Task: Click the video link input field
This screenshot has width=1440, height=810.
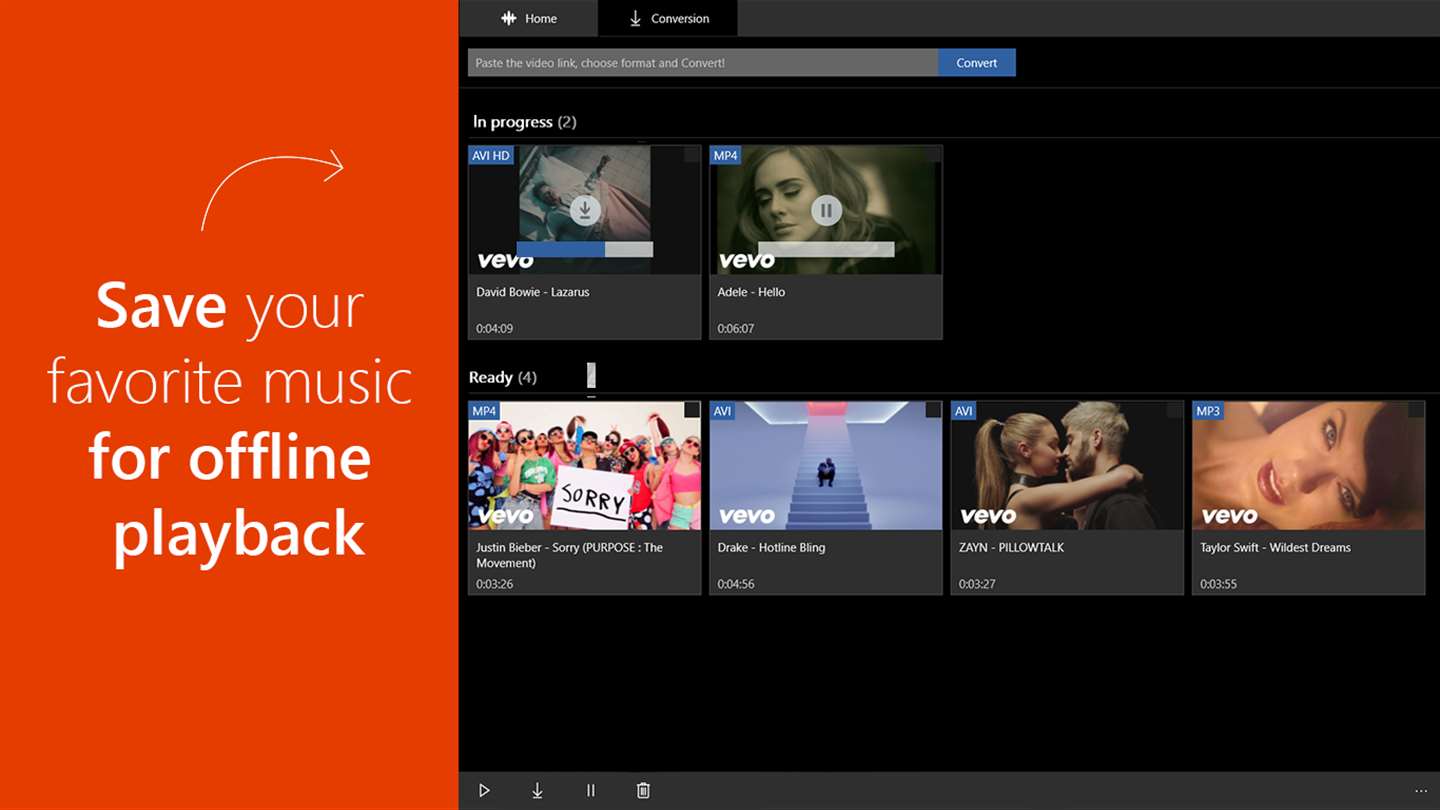Action: click(x=703, y=62)
